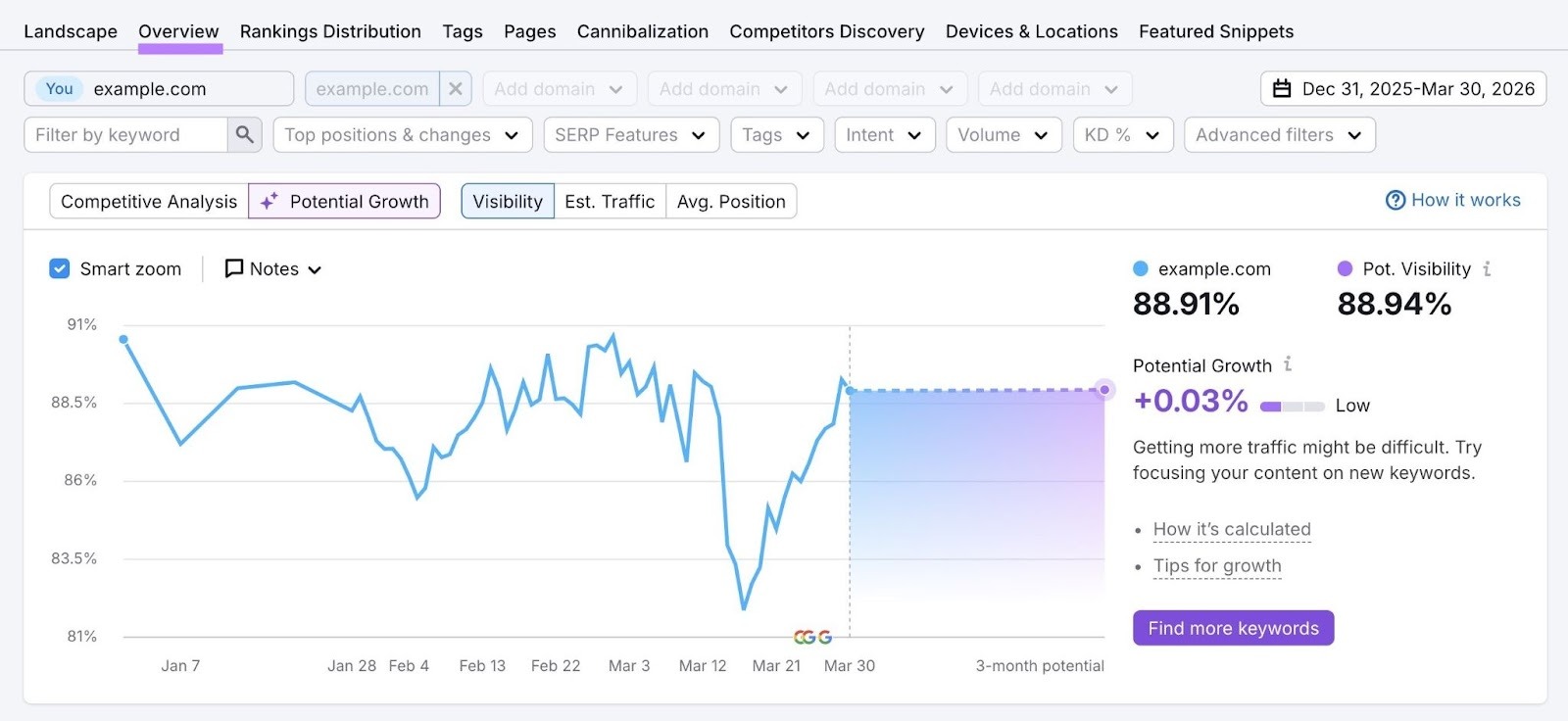1568x721 pixels.
Task: Switch to the Est. Traffic metric toggle
Action: coord(609,201)
